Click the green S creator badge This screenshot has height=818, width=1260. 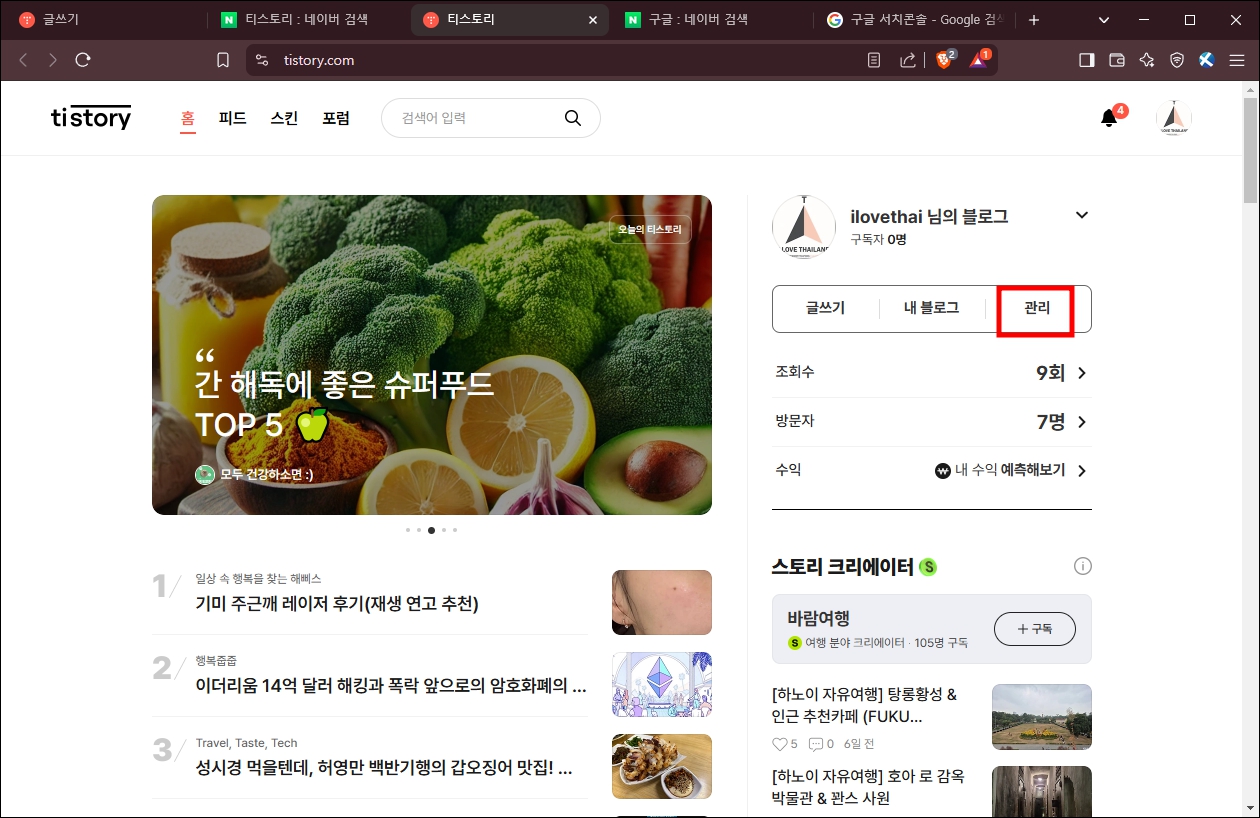pos(928,567)
